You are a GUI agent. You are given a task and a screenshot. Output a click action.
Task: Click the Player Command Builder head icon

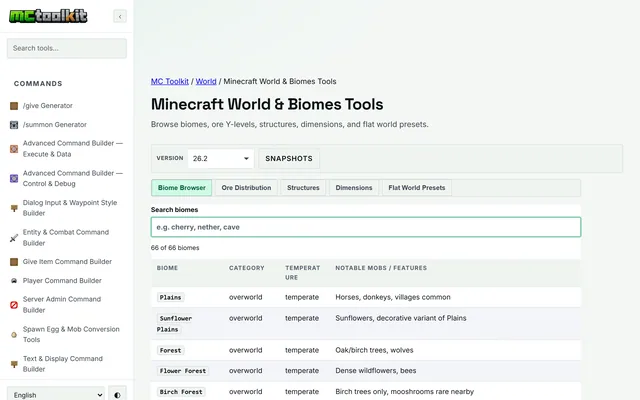14,281
